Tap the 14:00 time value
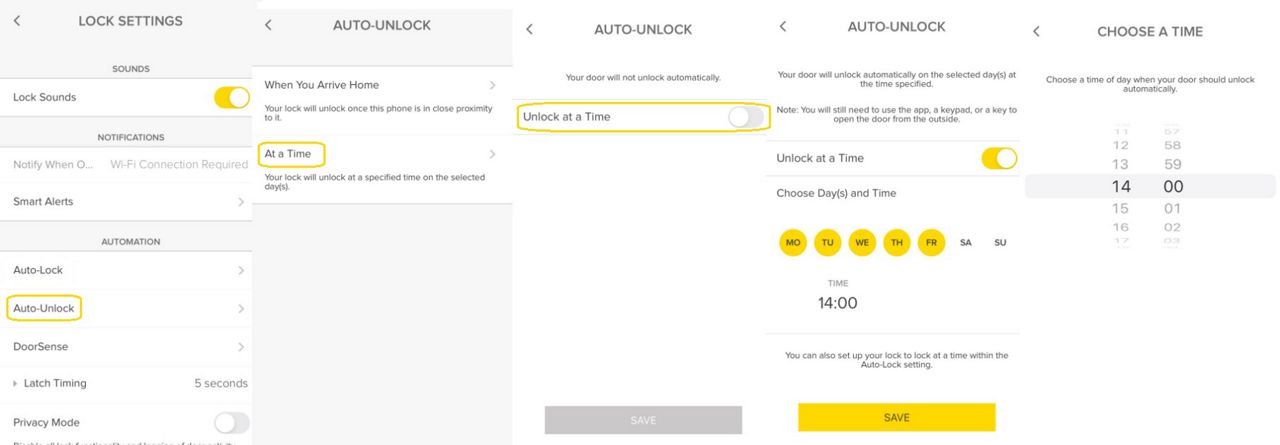 pyautogui.click(x=838, y=303)
